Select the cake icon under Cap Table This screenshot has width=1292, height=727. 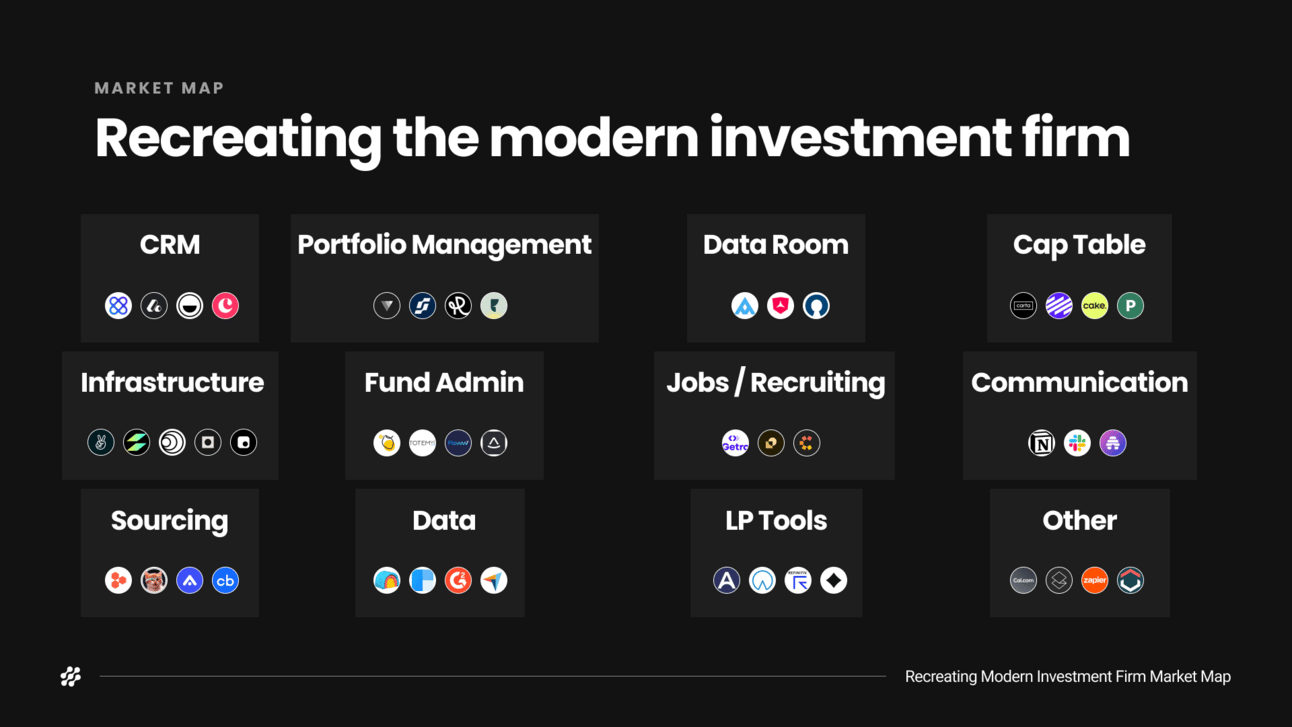tap(1094, 306)
